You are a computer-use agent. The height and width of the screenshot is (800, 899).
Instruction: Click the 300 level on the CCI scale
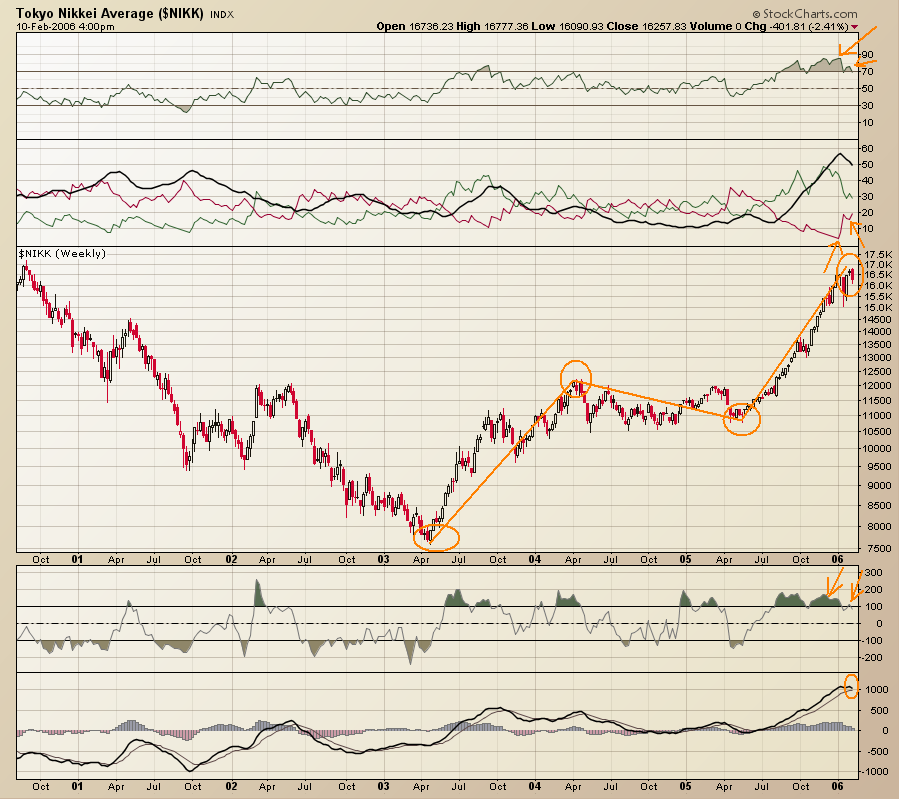click(873, 573)
